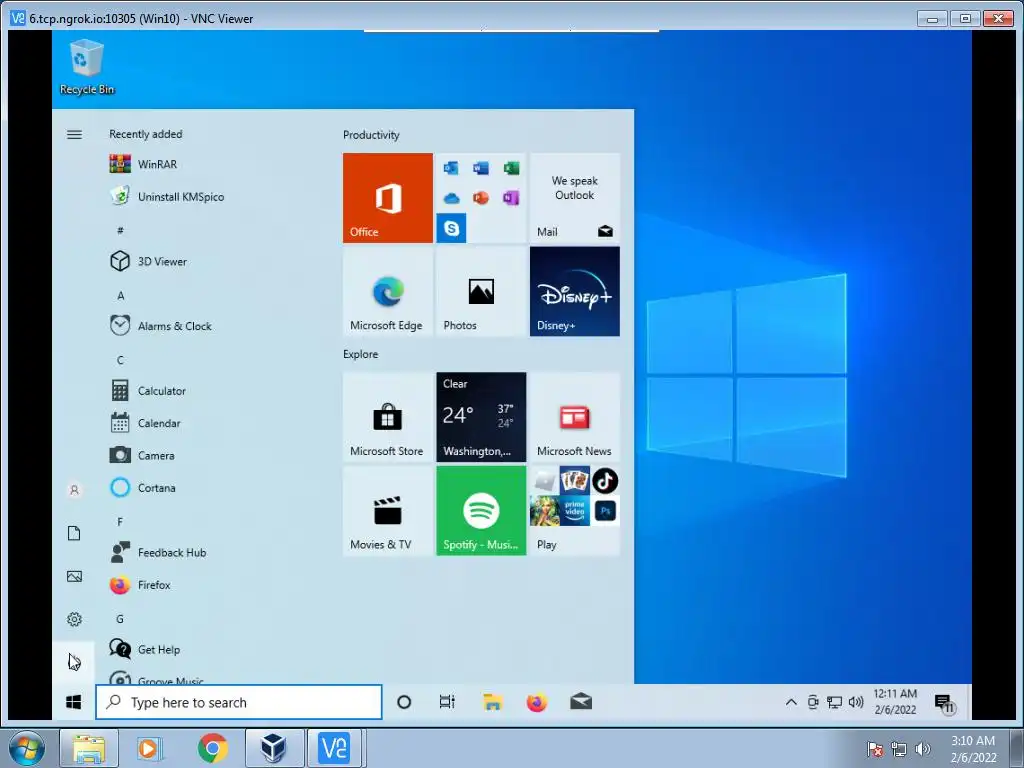
Task: Expand the Start menu hamburger
Action: tap(74, 135)
